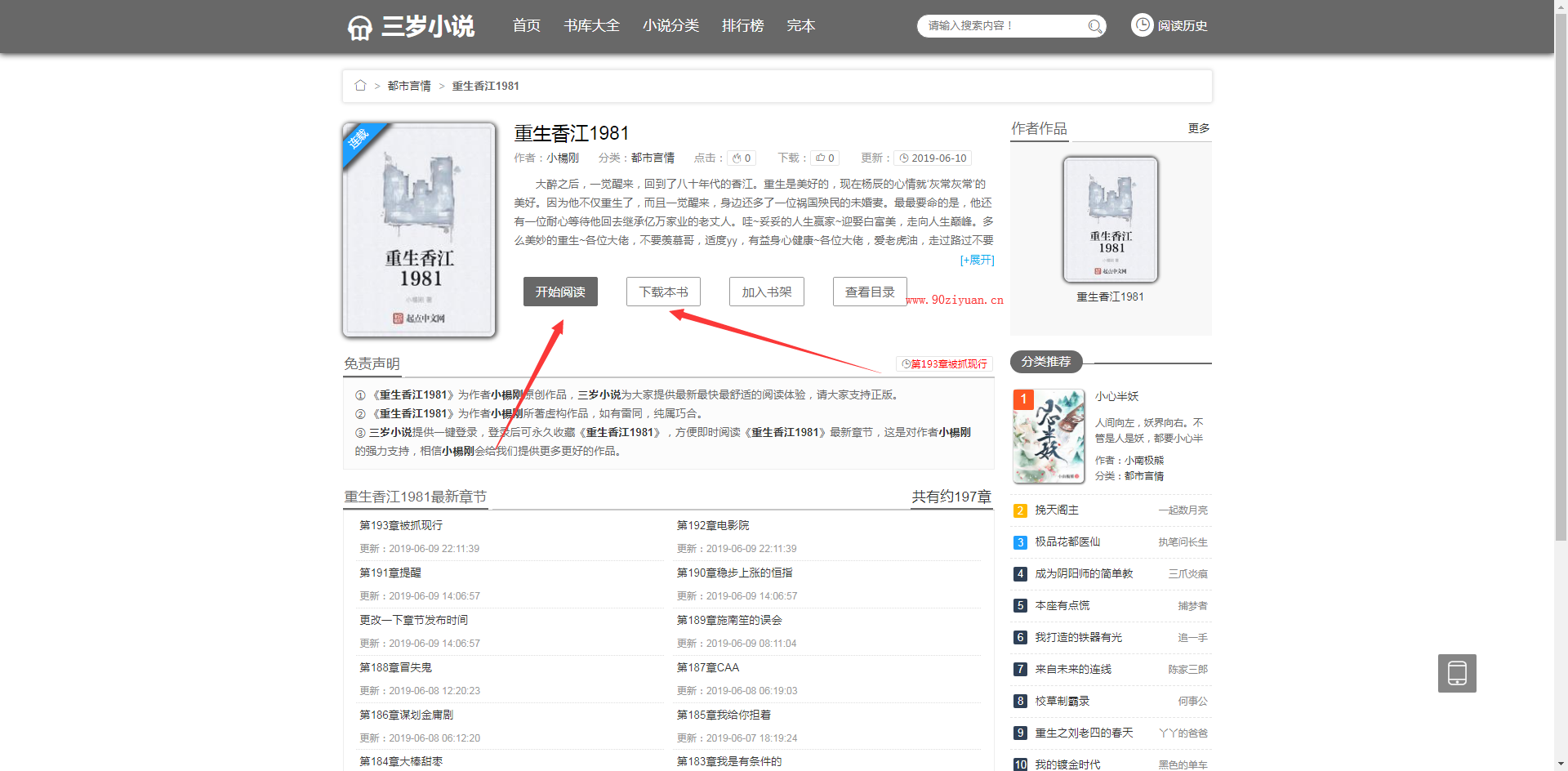
Task: Click the 下载本书 button
Action: [663, 292]
